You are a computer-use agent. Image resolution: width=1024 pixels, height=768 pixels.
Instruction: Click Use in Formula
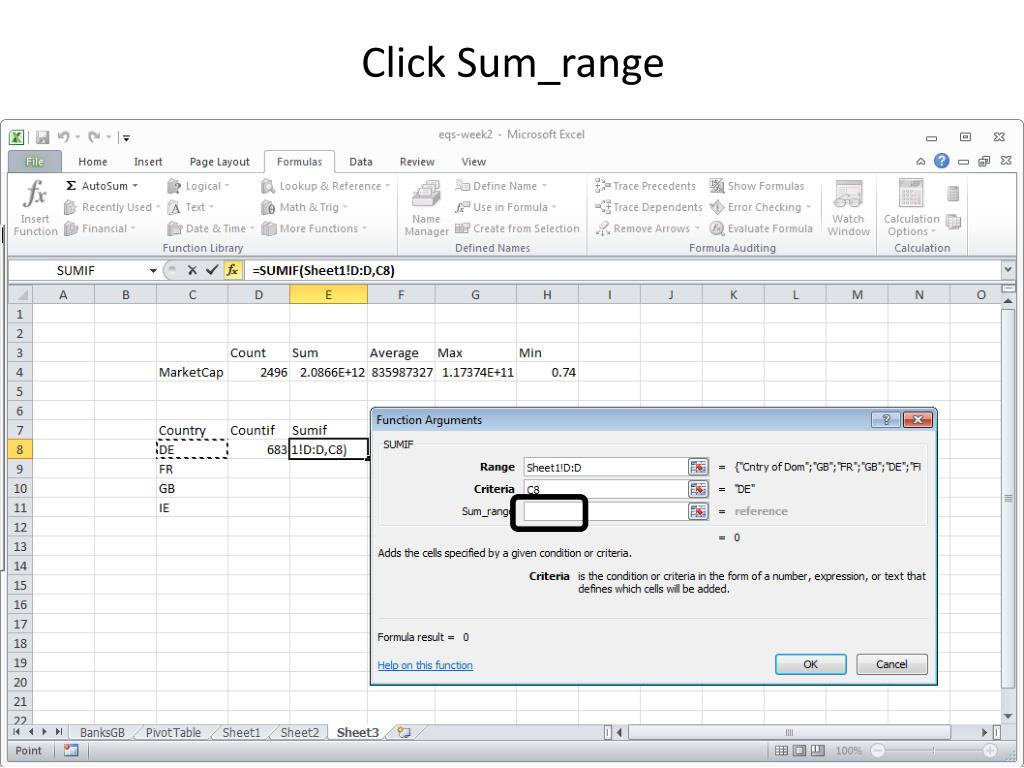505,207
